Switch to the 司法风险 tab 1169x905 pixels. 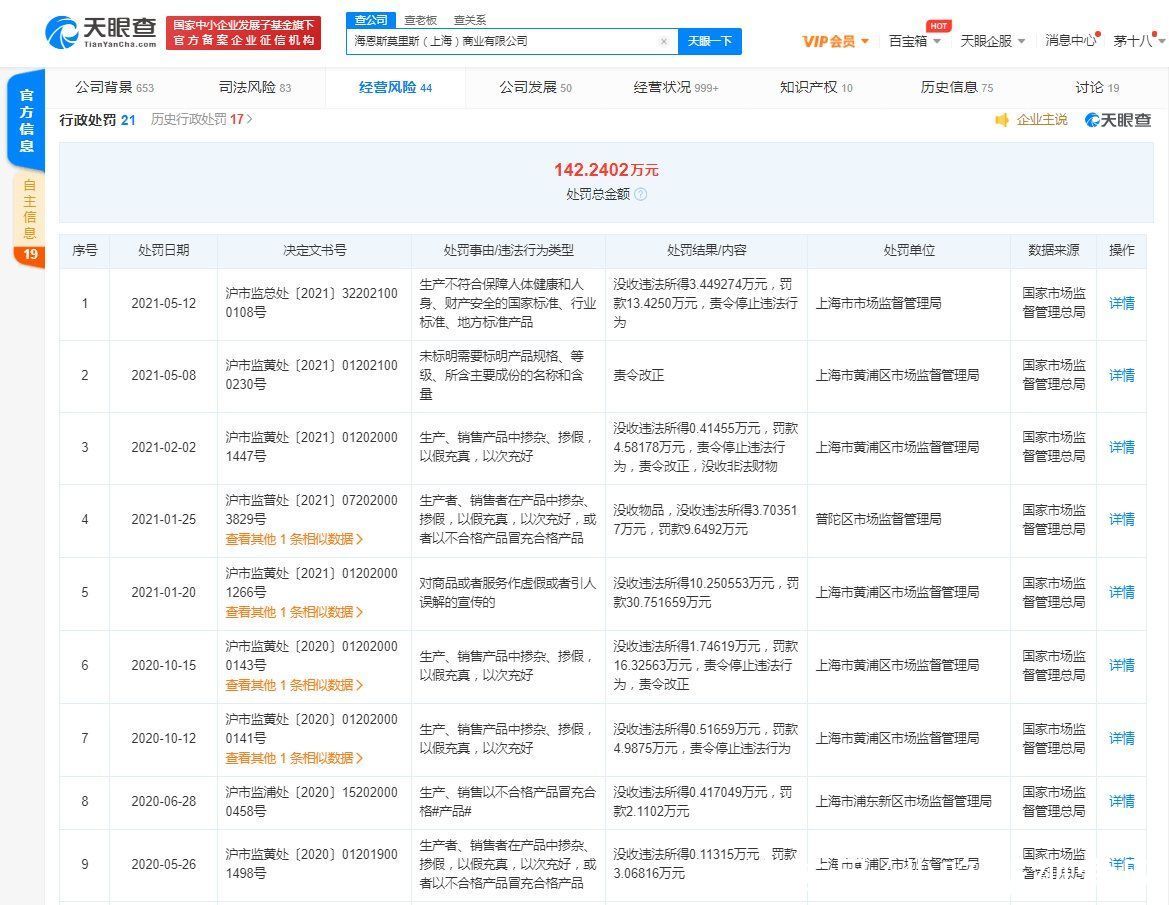point(249,87)
